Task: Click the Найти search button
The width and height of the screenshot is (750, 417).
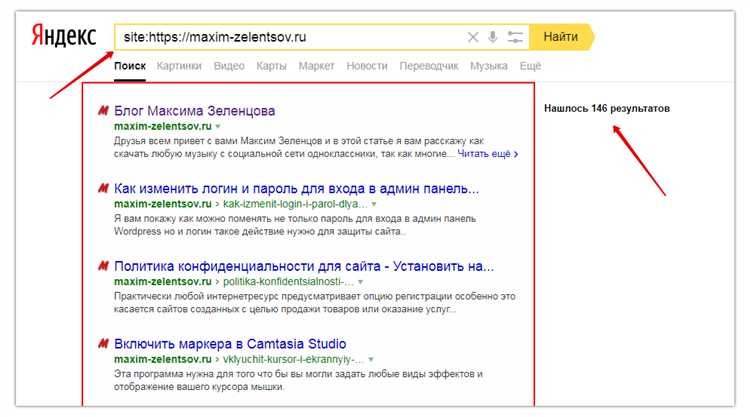Action: 562,37
